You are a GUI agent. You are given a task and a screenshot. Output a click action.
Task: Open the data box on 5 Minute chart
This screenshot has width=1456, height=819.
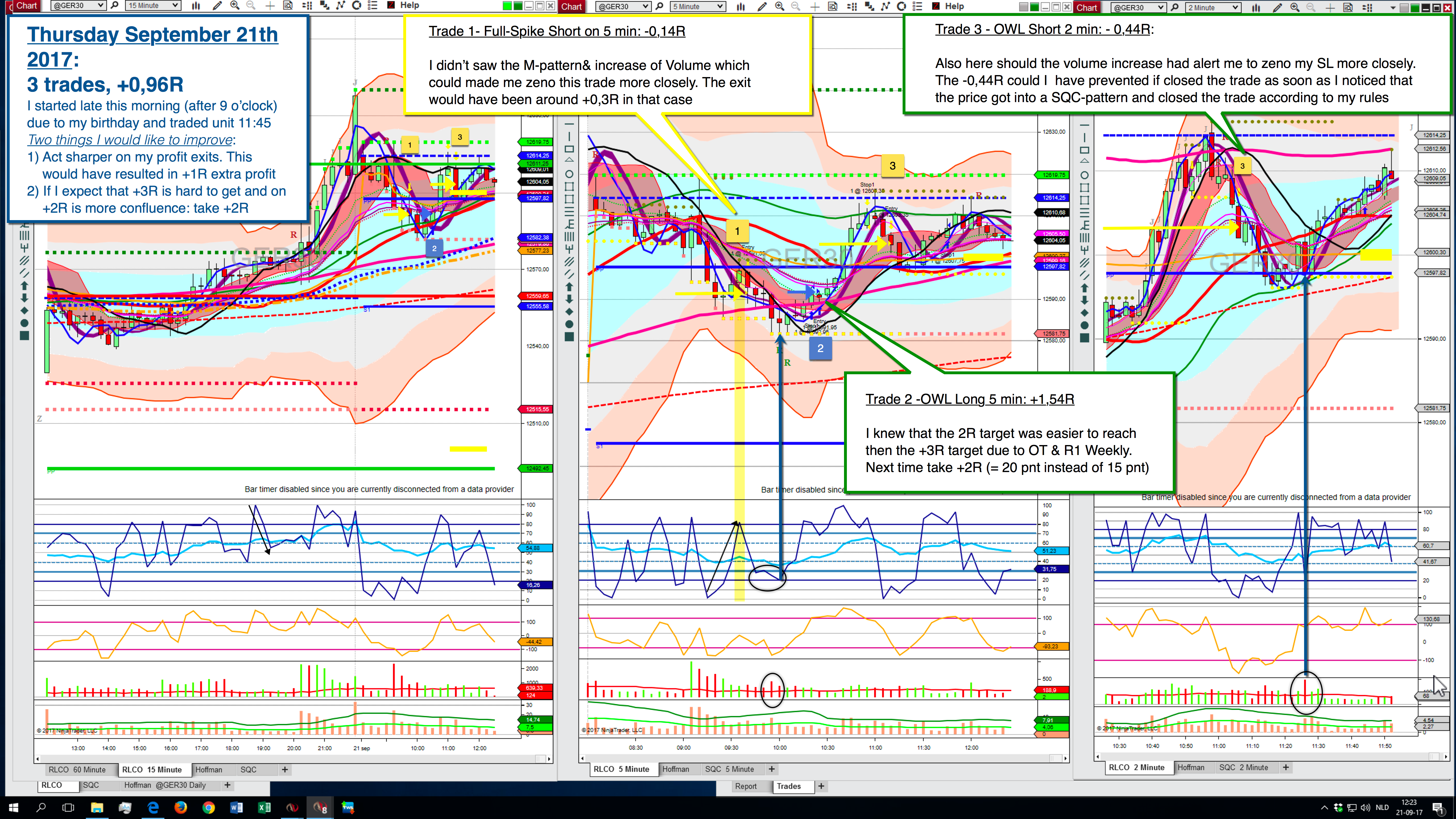click(x=833, y=7)
